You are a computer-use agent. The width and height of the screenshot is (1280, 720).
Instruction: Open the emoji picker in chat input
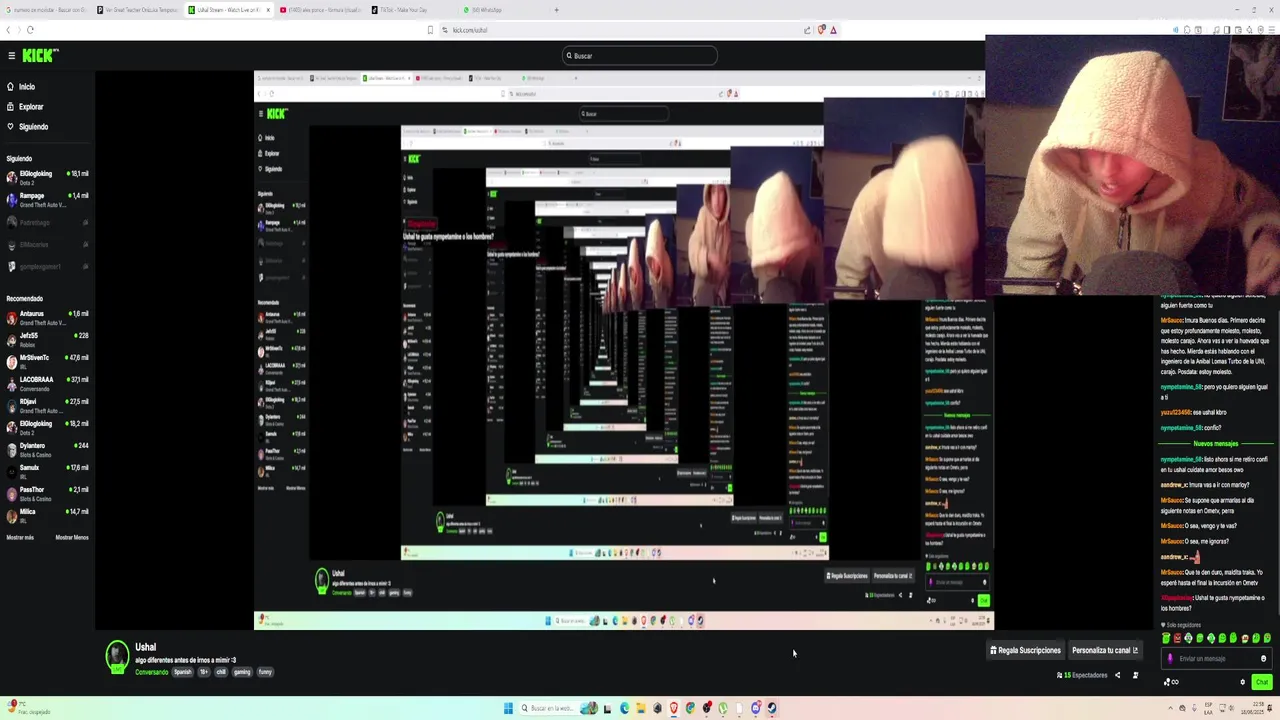(x=1263, y=658)
